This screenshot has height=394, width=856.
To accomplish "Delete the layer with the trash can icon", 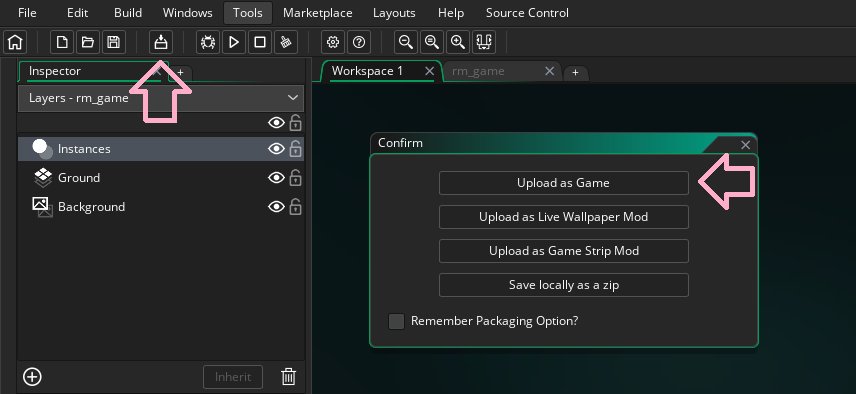I will [288, 377].
